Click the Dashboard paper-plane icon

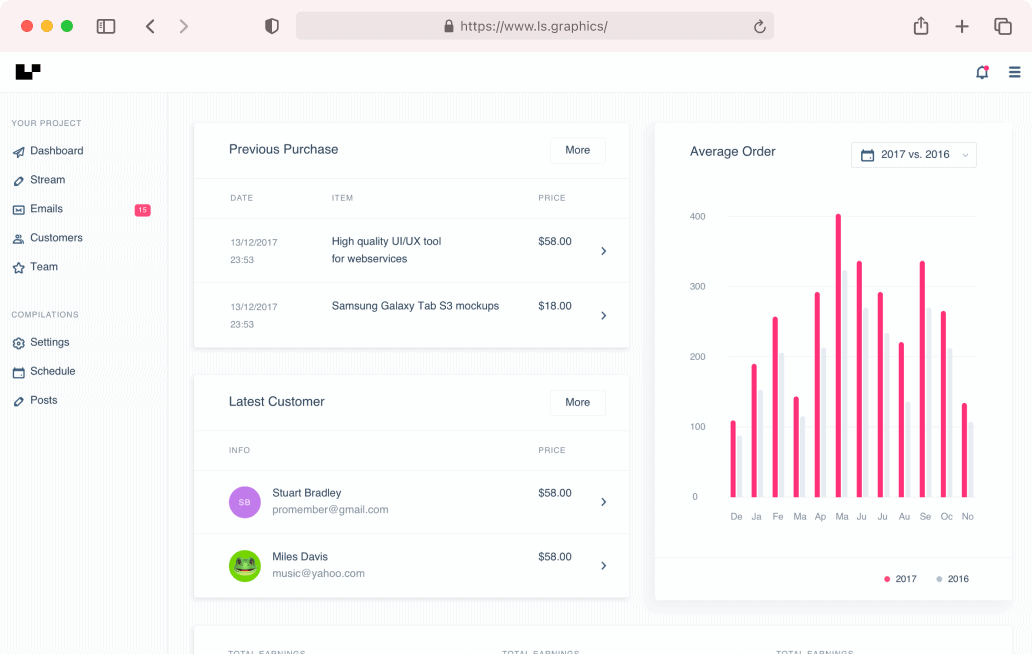(18, 152)
